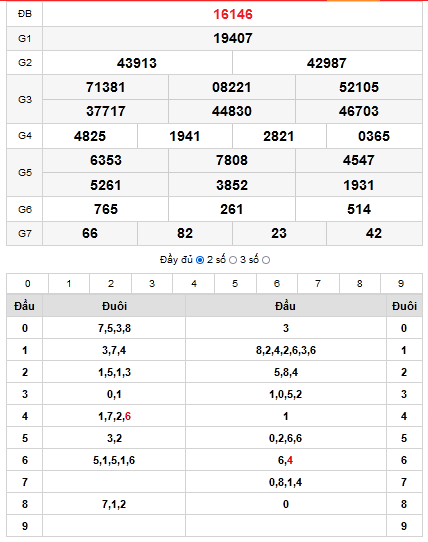Choose digit 0 in the number filter row
Image resolution: width=428 pixels, height=542 pixels.
click(x=28, y=284)
